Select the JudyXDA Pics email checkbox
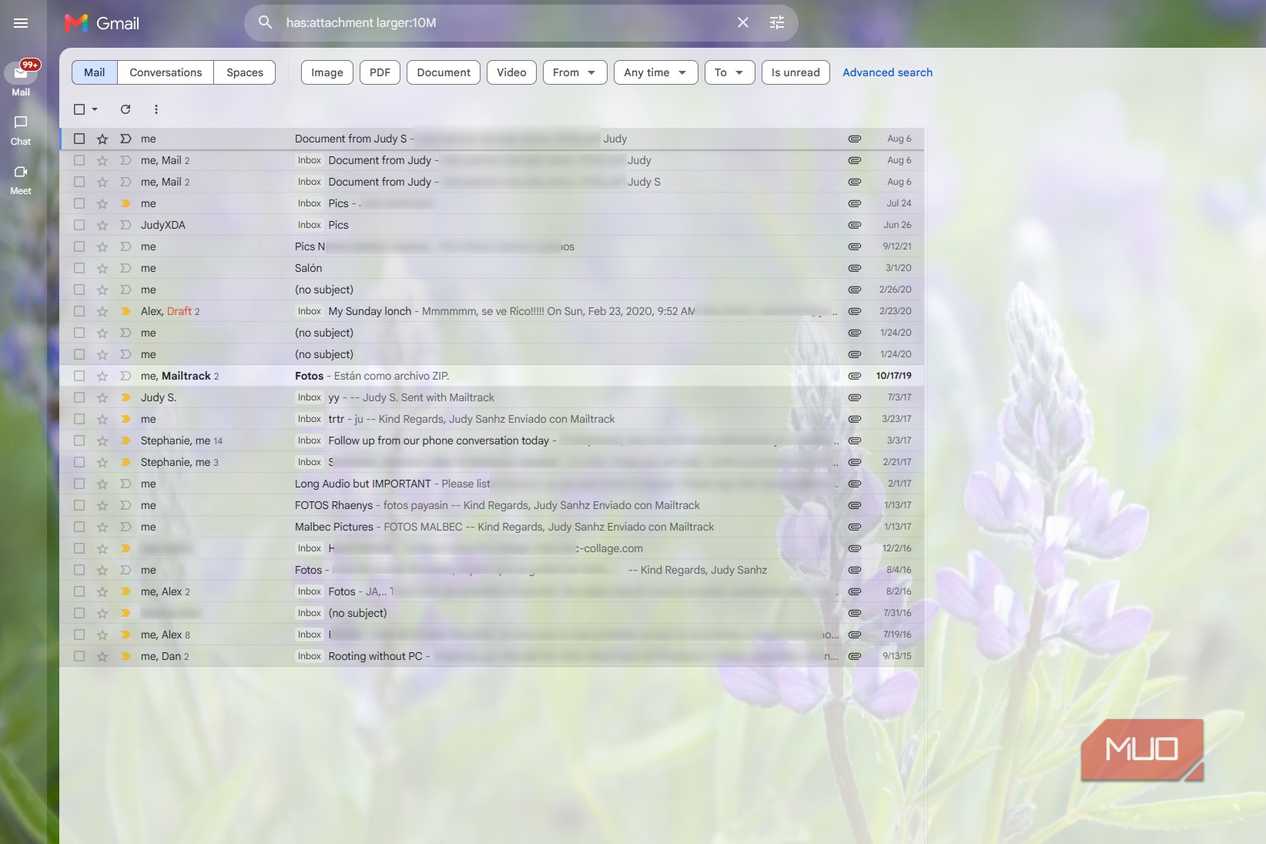Screen dimensions: 1266x844 [79, 225]
